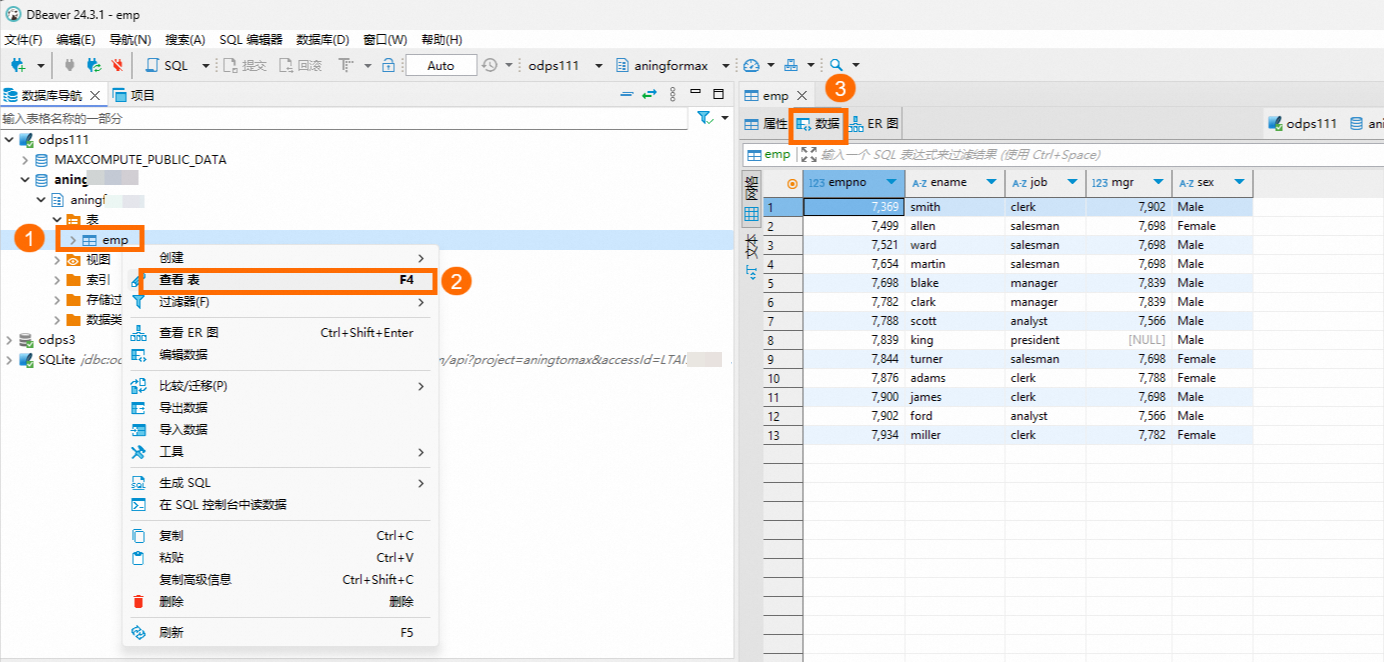
Task: Expand the MAXCOMPUTE_PUBLIC_DATA node
Action: [x=26, y=160]
